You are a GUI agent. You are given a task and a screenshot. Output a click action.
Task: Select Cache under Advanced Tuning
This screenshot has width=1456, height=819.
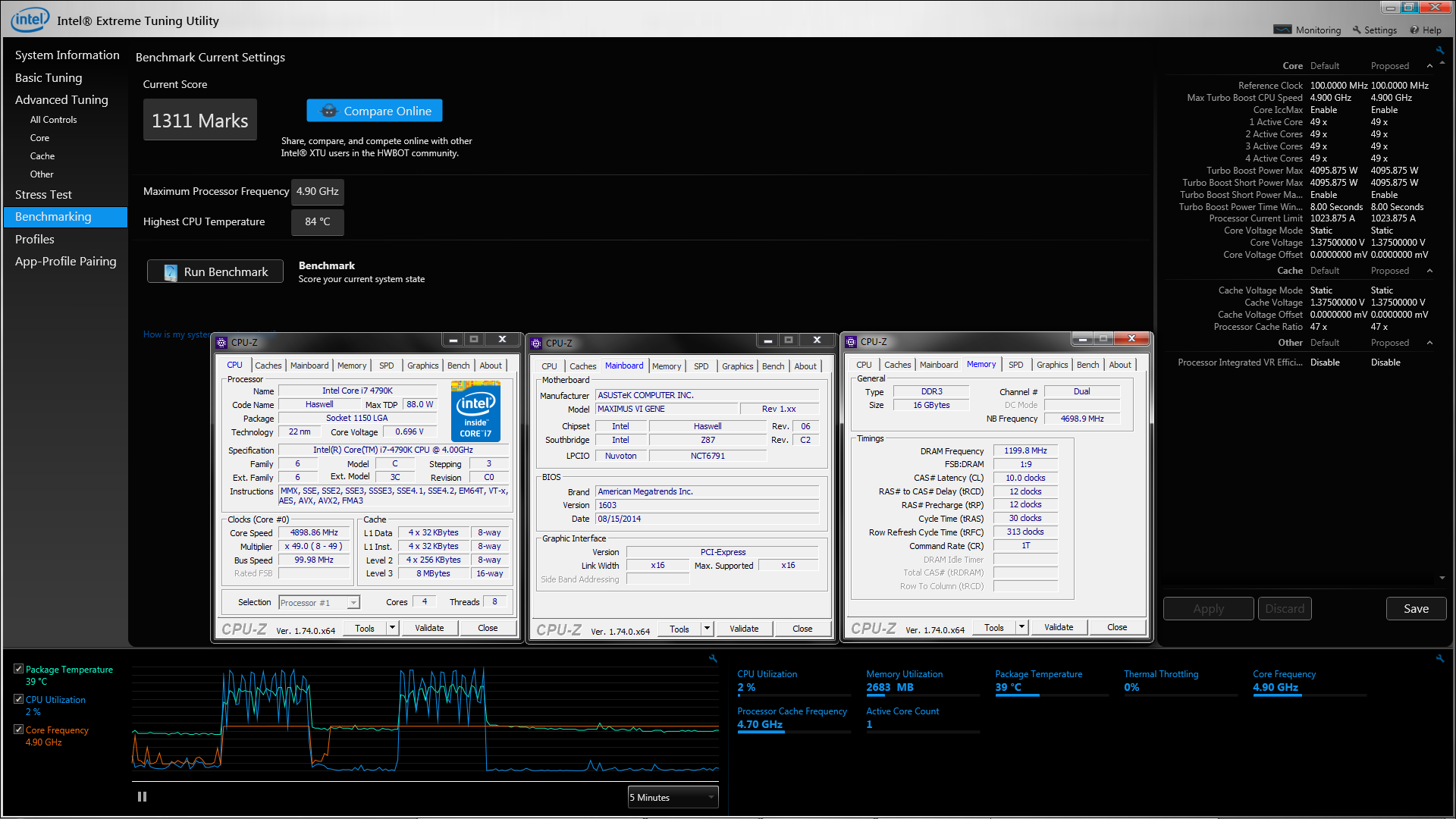[42, 156]
